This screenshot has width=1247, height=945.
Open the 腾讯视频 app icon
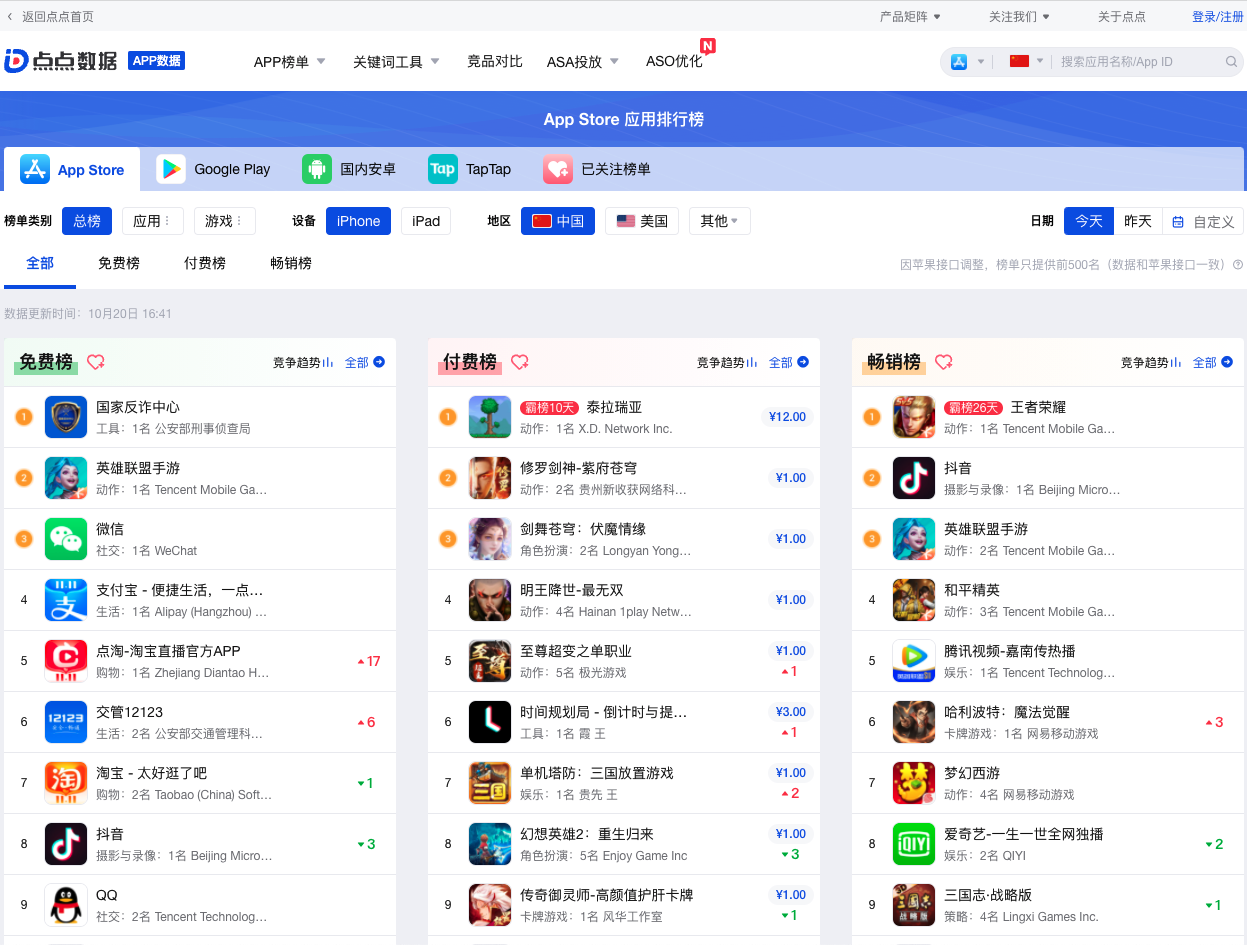914,661
